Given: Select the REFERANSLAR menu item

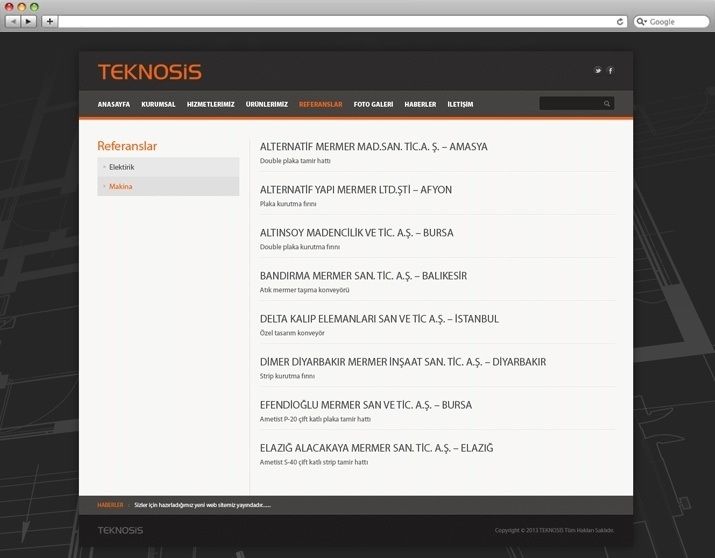Looking at the screenshot, I should 321,104.
